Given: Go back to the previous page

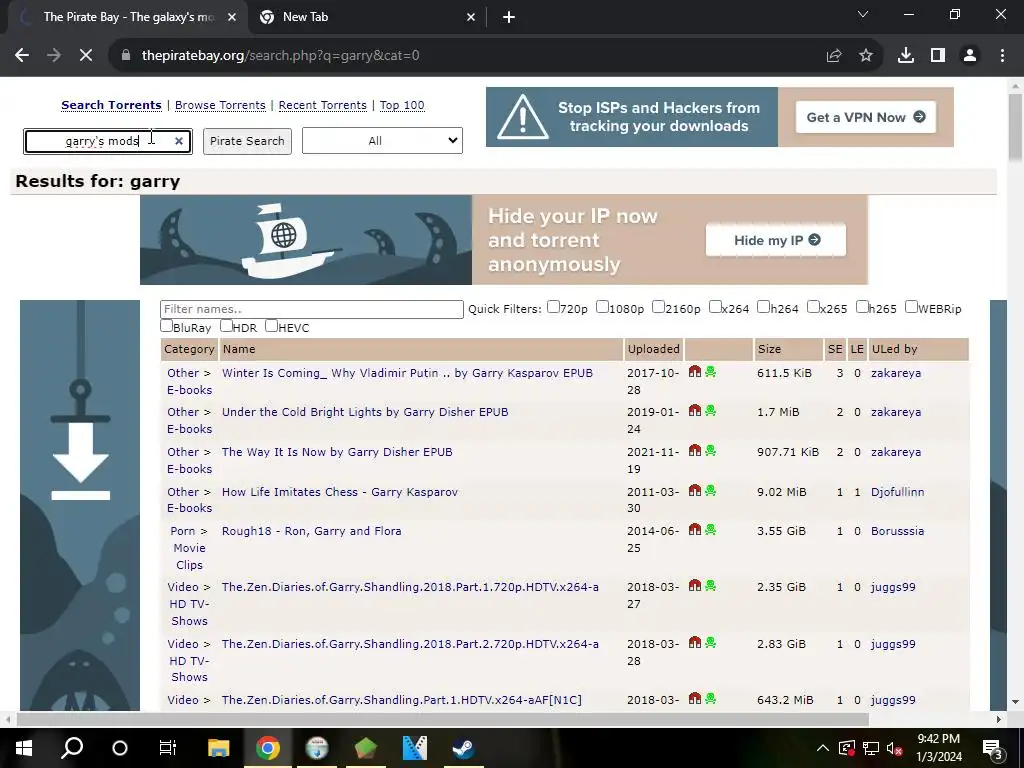Looking at the screenshot, I should [22, 56].
